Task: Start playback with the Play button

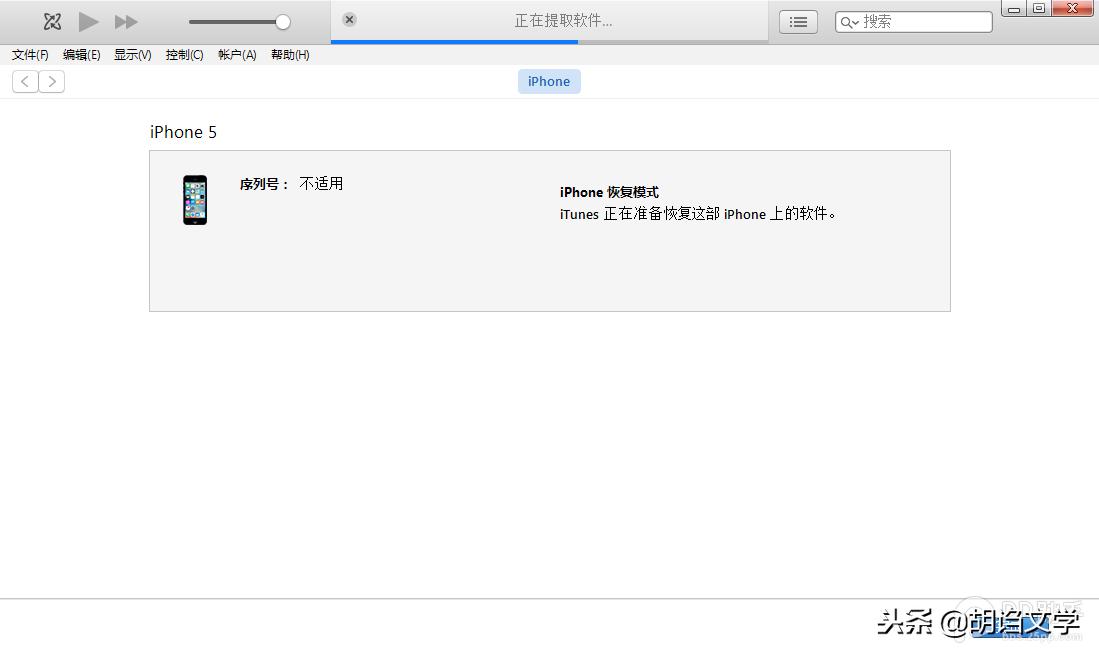Action: (88, 22)
